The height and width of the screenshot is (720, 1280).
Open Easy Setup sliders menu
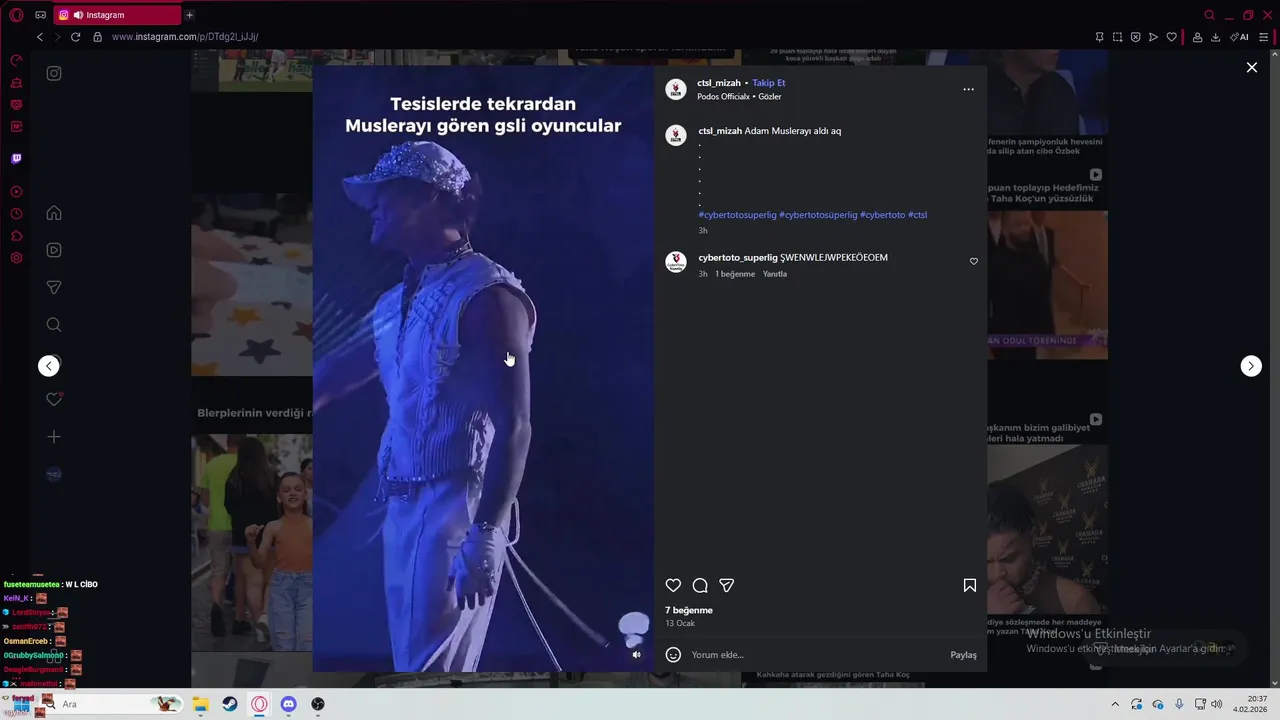pyautogui.click(x=1264, y=37)
